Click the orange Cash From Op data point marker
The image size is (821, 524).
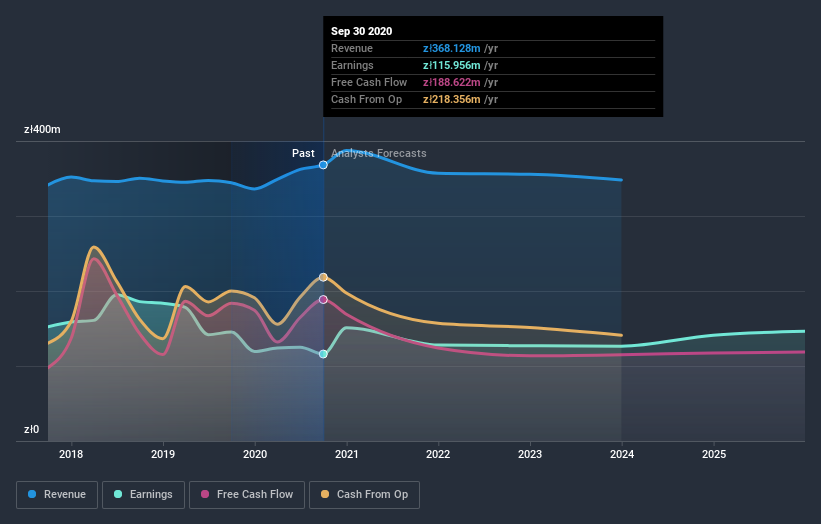pos(323,277)
